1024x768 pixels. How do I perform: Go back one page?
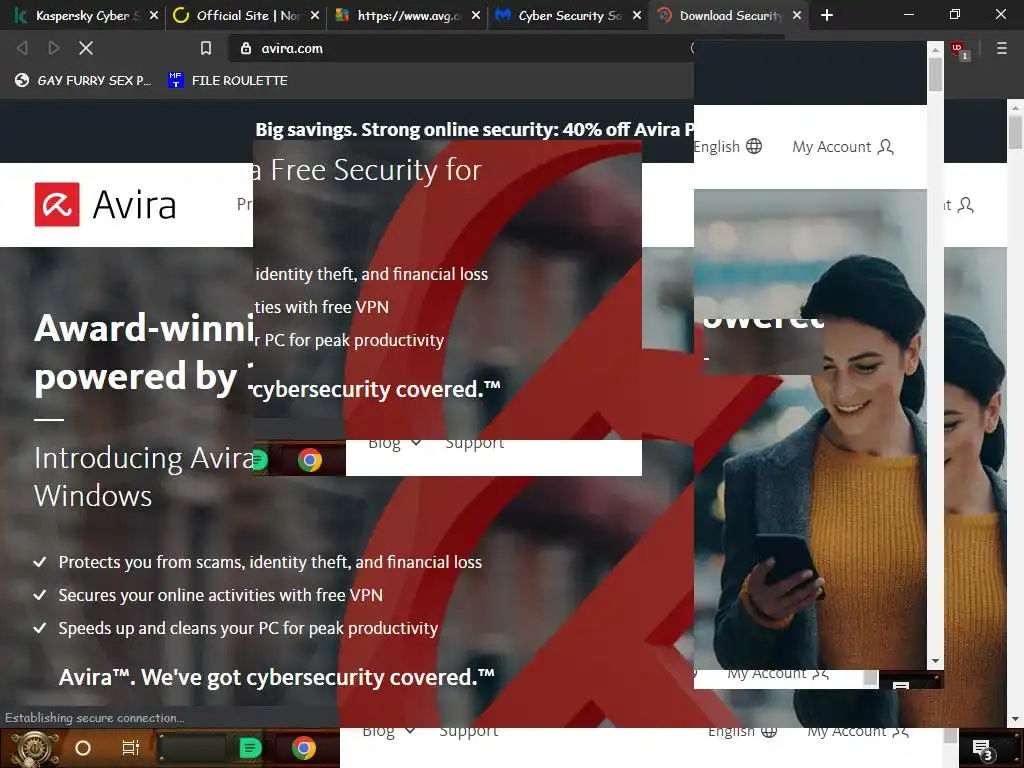[22, 48]
